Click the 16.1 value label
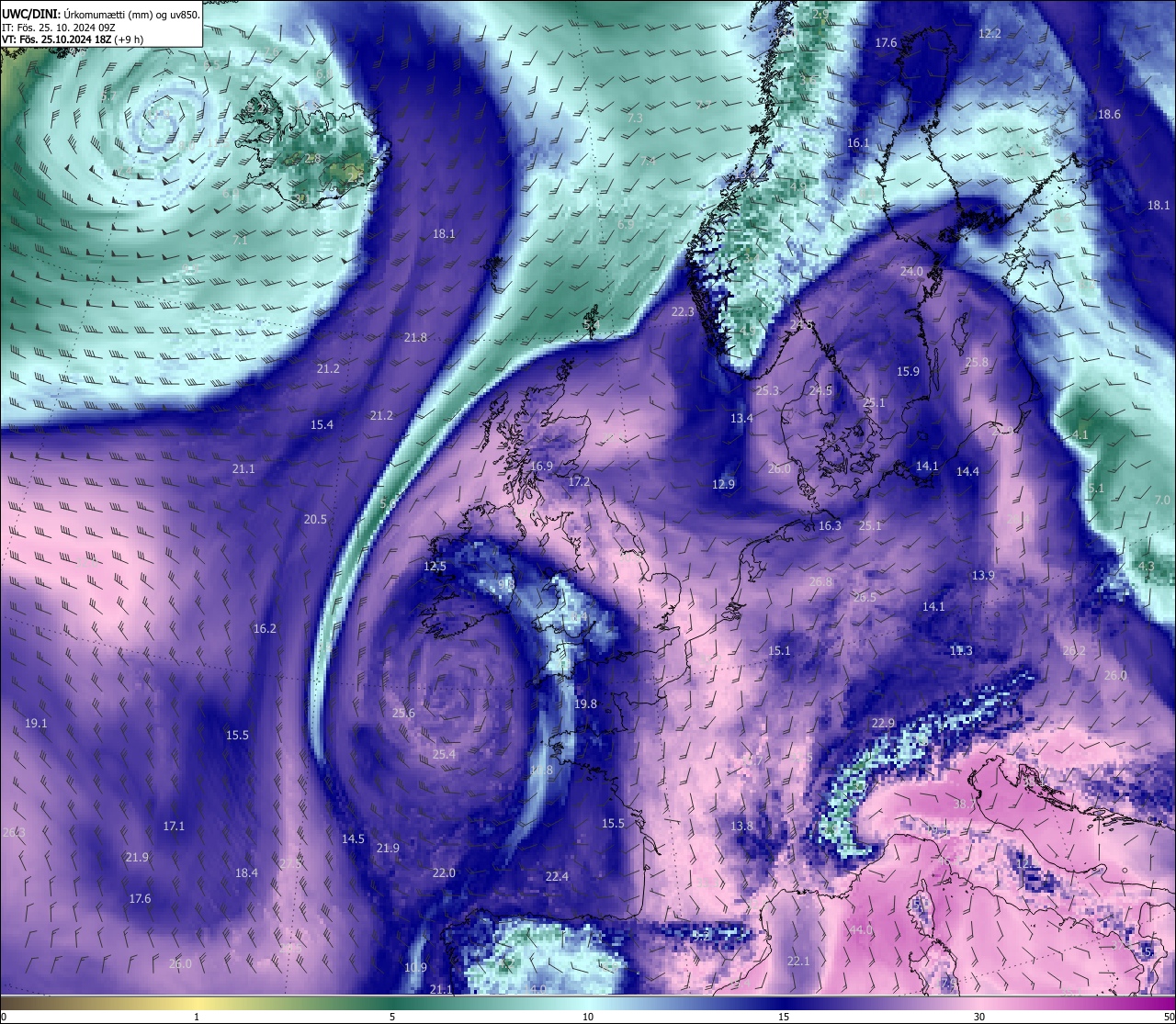This screenshot has width=1176, height=1024. (x=858, y=142)
